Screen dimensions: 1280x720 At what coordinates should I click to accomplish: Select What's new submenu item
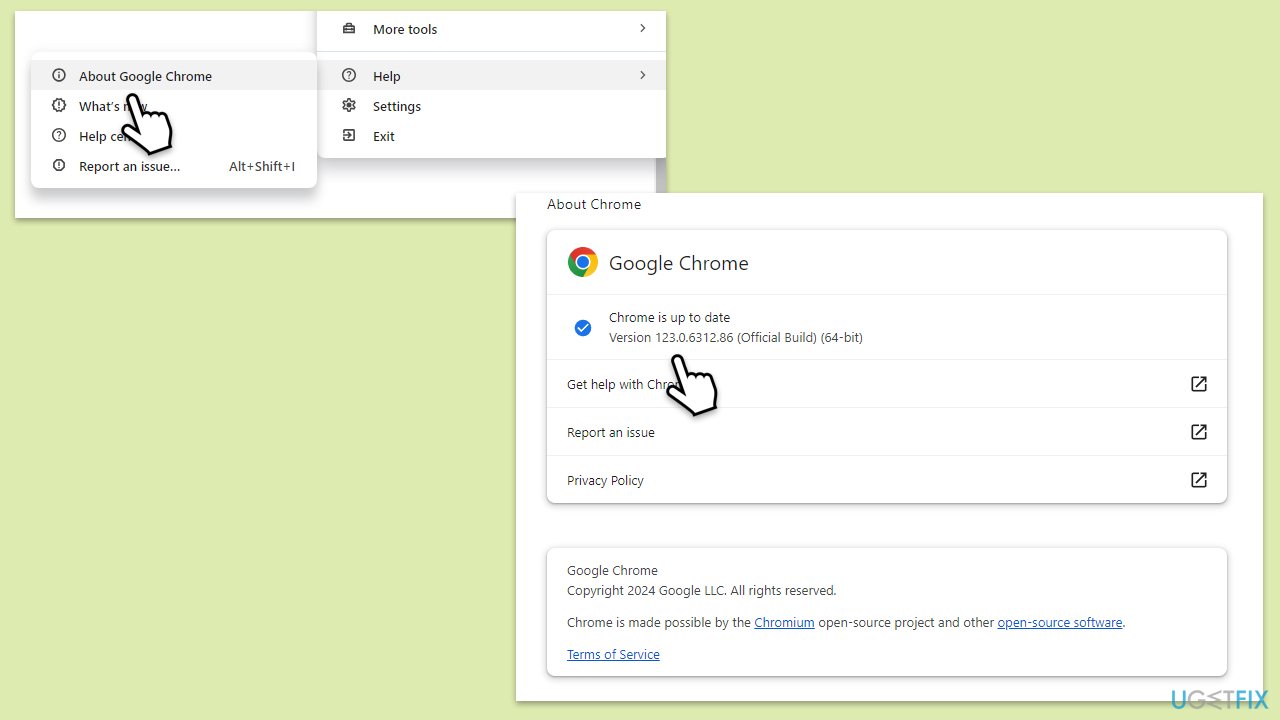174,106
